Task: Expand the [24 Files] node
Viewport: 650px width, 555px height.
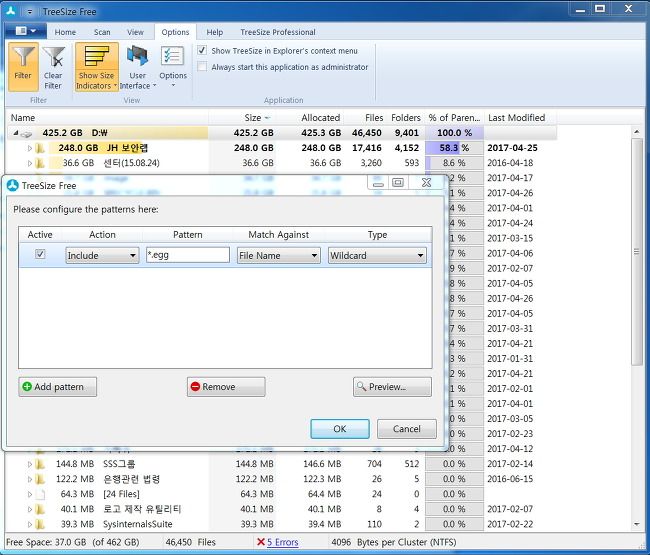Action: (x=30, y=494)
